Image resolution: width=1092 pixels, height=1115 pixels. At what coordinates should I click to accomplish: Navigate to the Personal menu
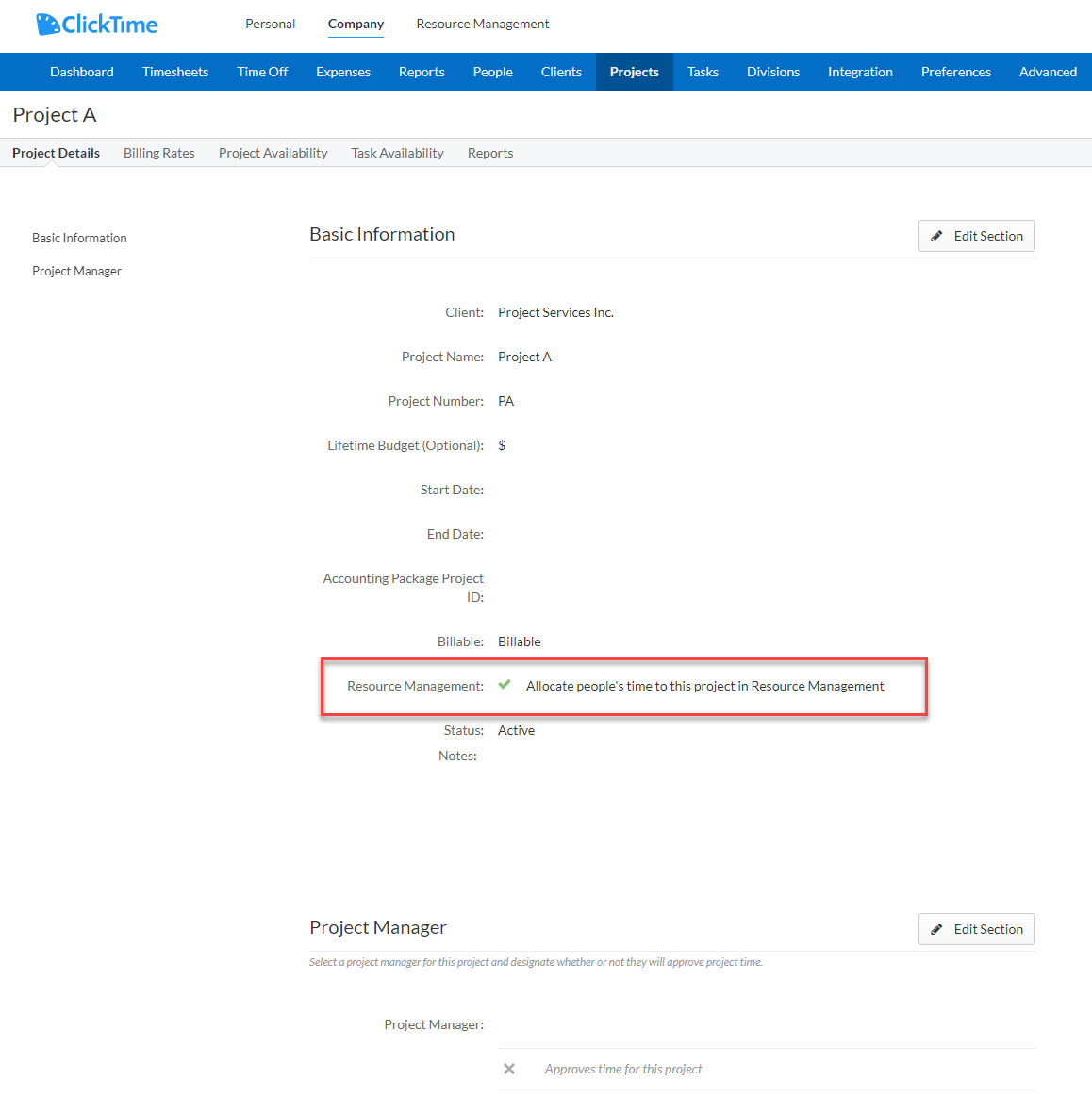270,24
